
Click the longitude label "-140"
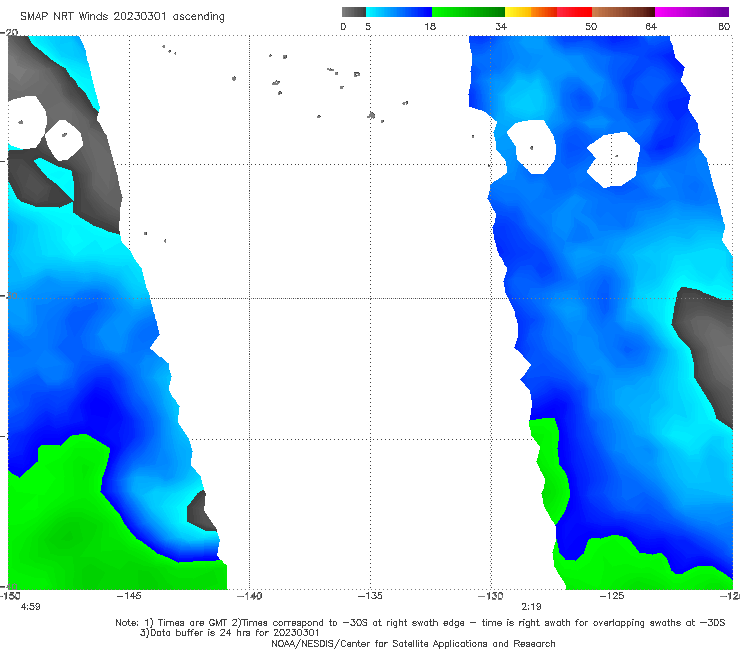(x=249, y=596)
